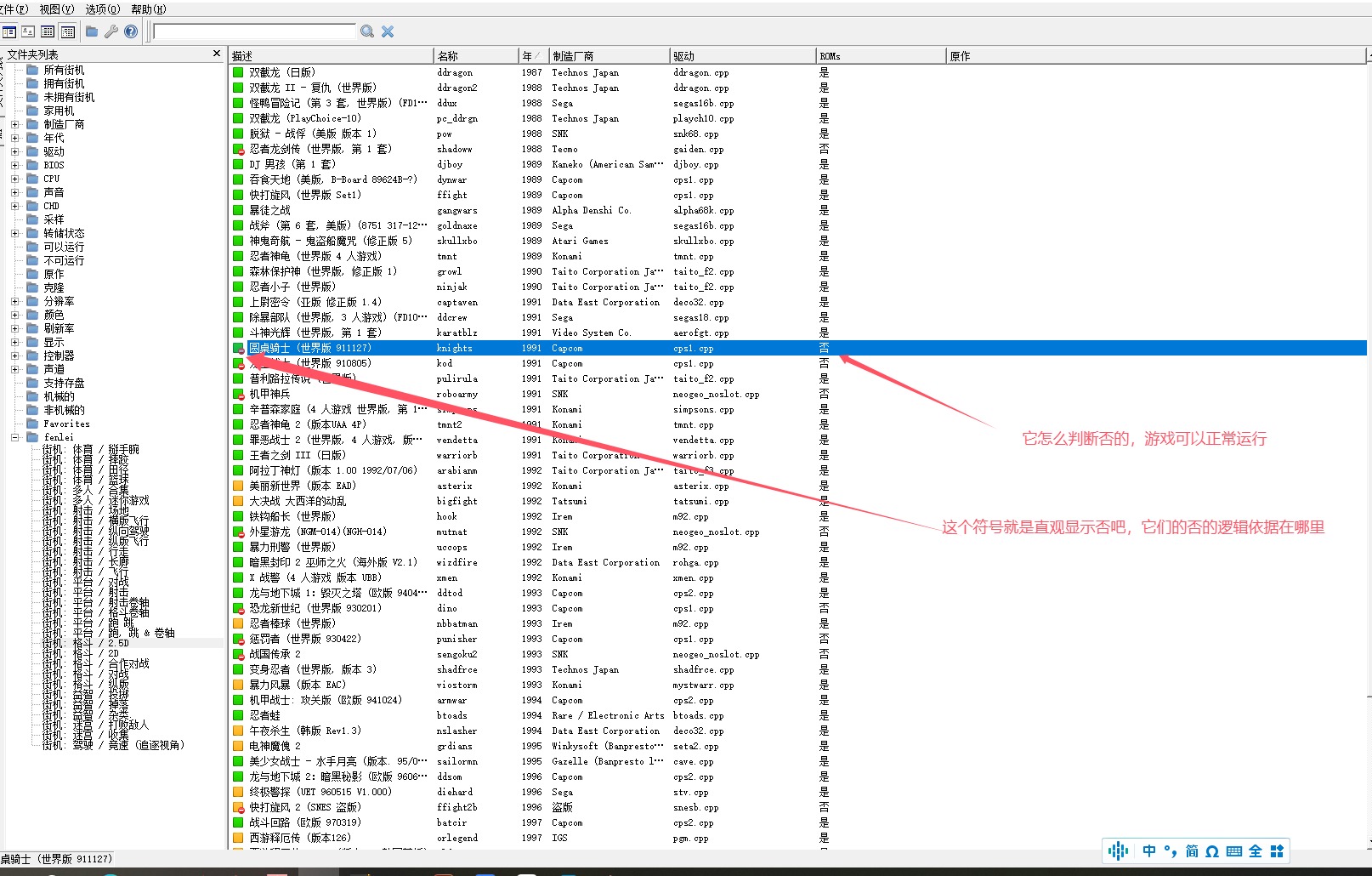Viewport: 1372px width, 876px height.
Task: Sort by the 驱动 column header
Action: point(742,56)
